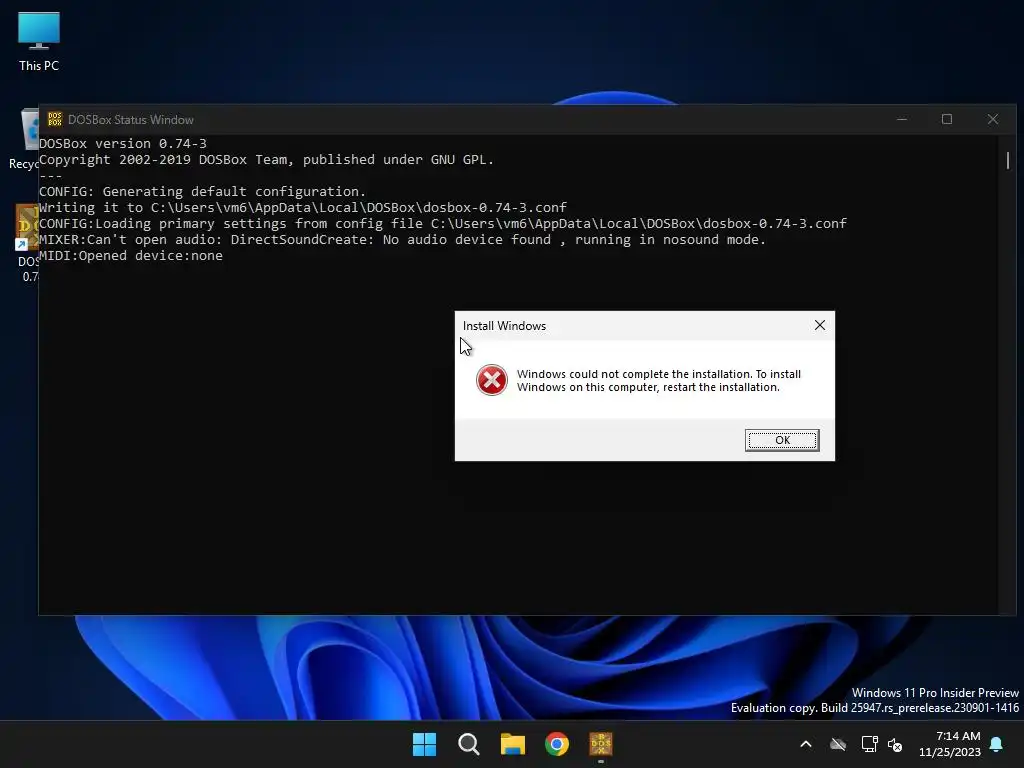Click the 'DOSBox version 0.74-3' line
The width and height of the screenshot is (1024, 768).
point(123,143)
